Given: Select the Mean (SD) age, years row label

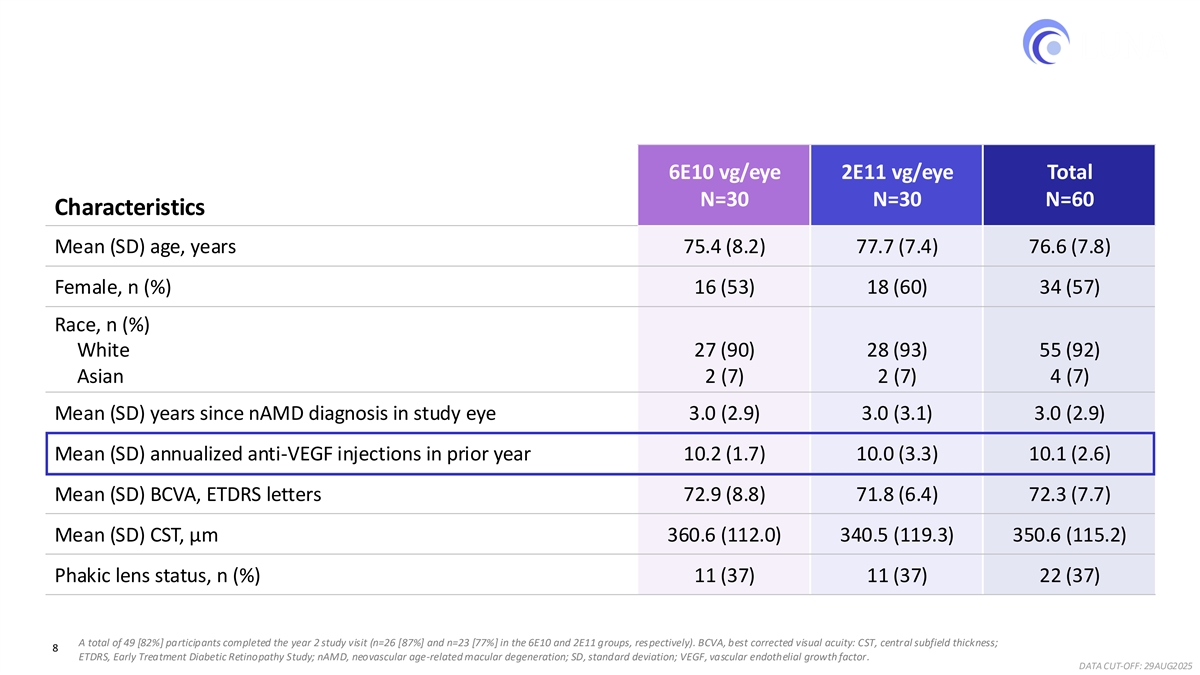Looking at the screenshot, I should 145,246.
